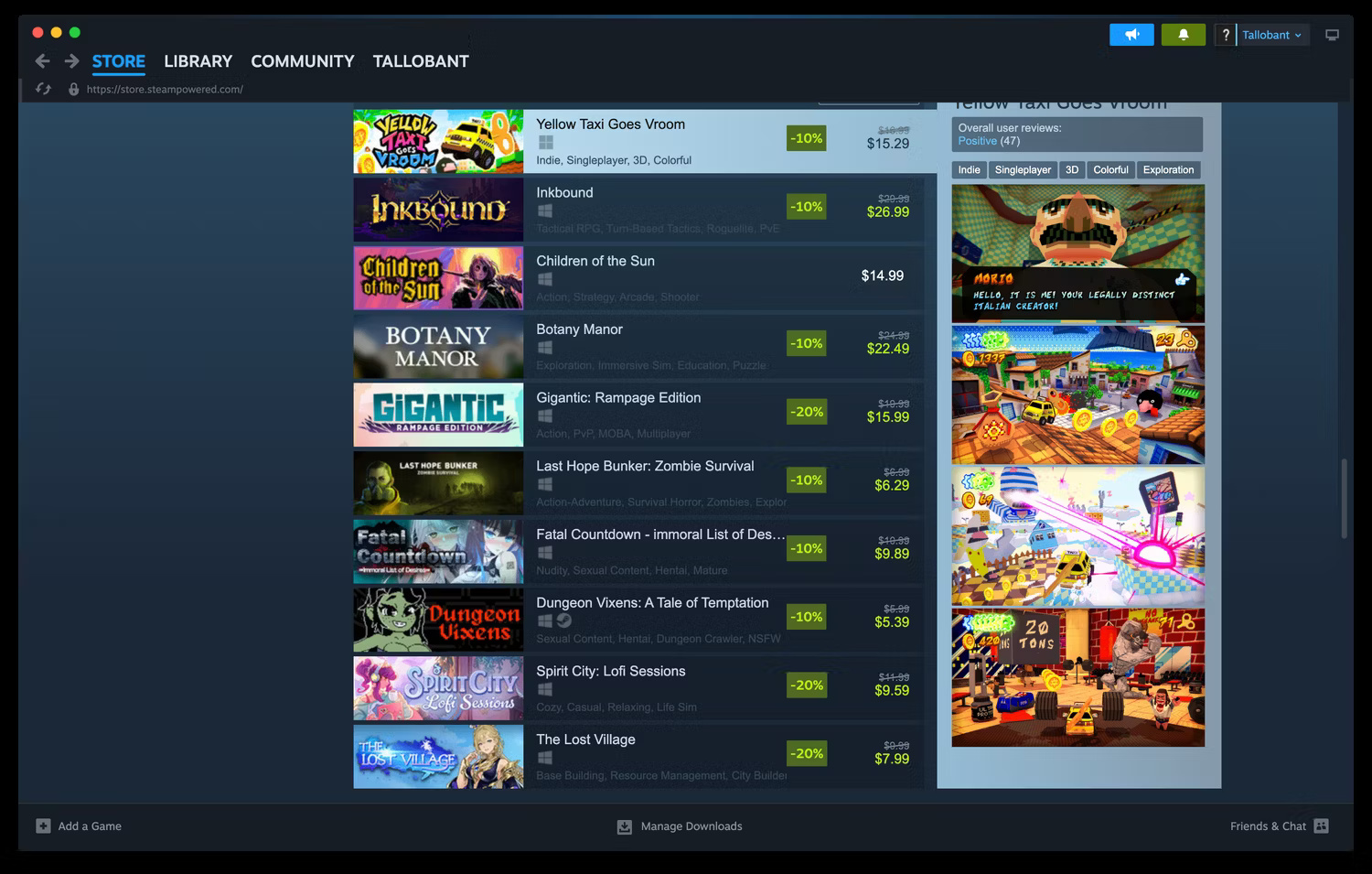Viewport: 1372px width, 874px height.
Task: Click the refresh icon beside the address bar
Action: [x=42, y=89]
